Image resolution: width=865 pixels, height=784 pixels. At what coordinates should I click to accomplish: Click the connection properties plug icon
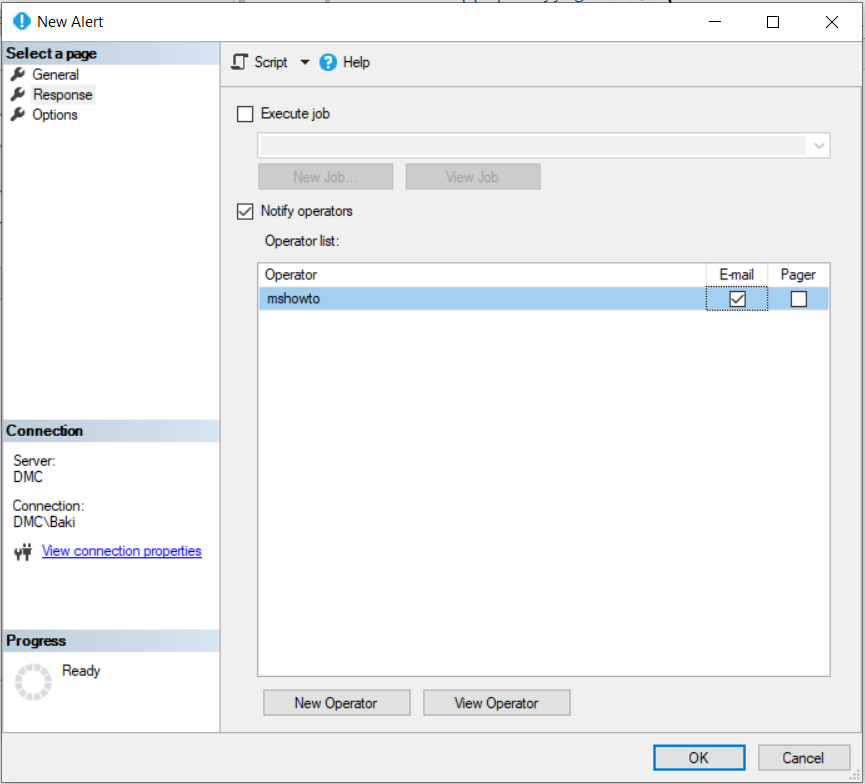pyautogui.click(x=23, y=552)
